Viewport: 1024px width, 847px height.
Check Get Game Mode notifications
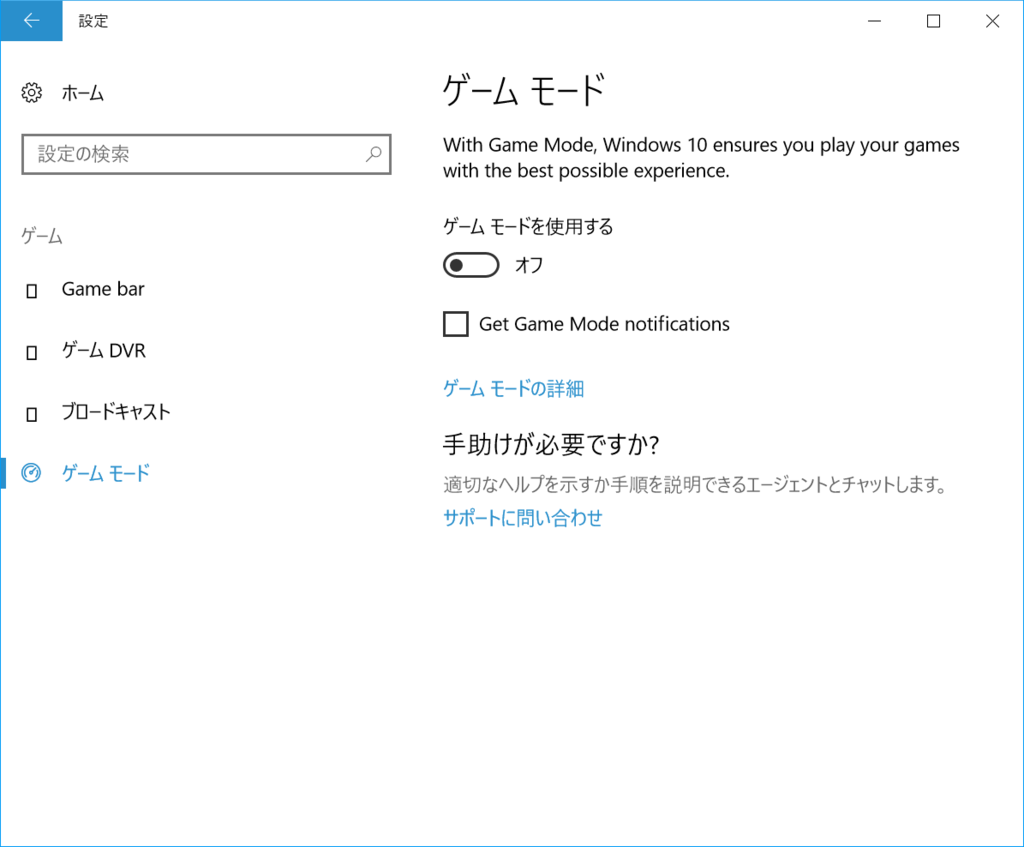455,323
